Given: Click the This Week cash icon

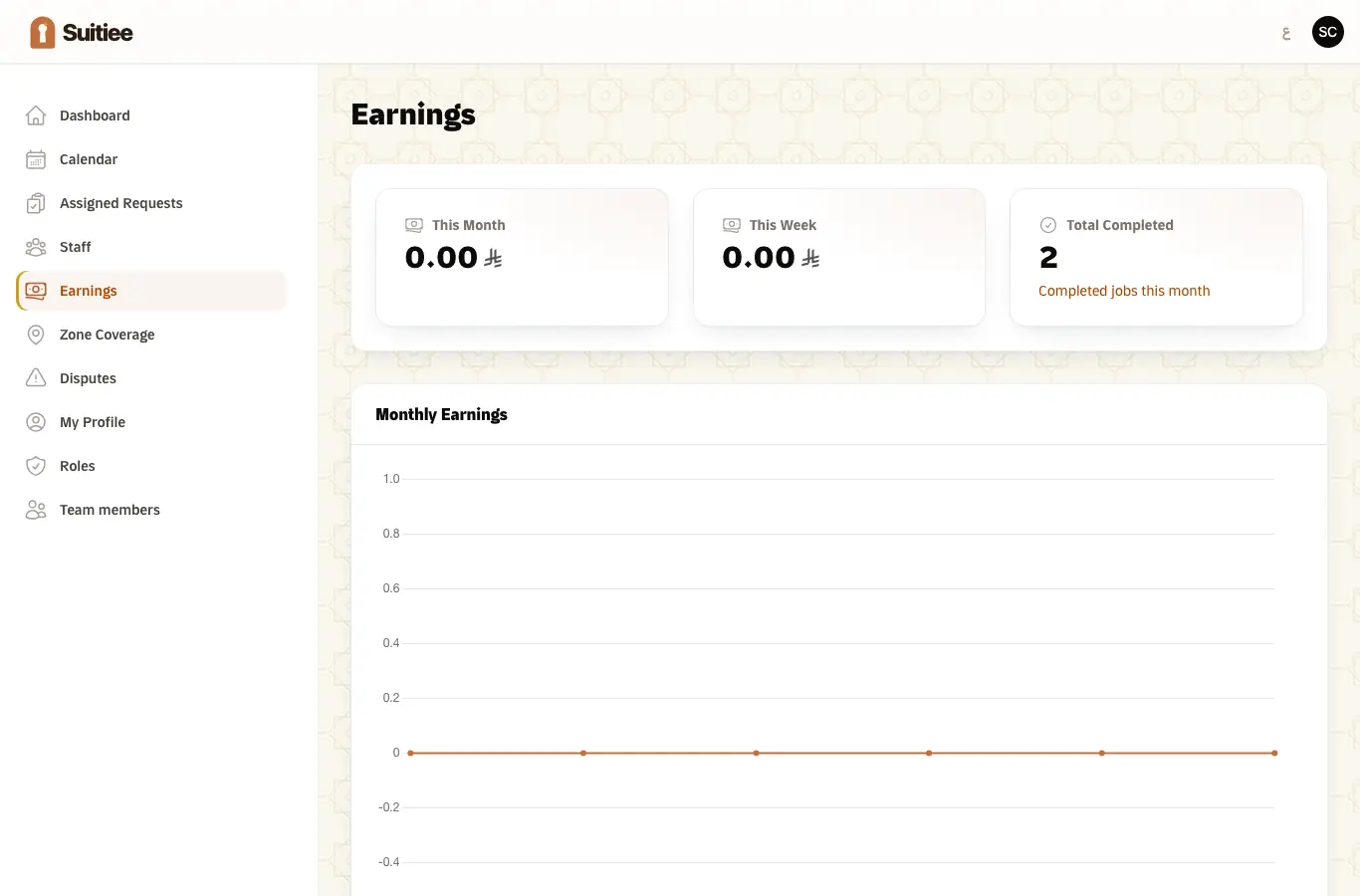Looking at the screenshot, I should click(x=732, y=225).
